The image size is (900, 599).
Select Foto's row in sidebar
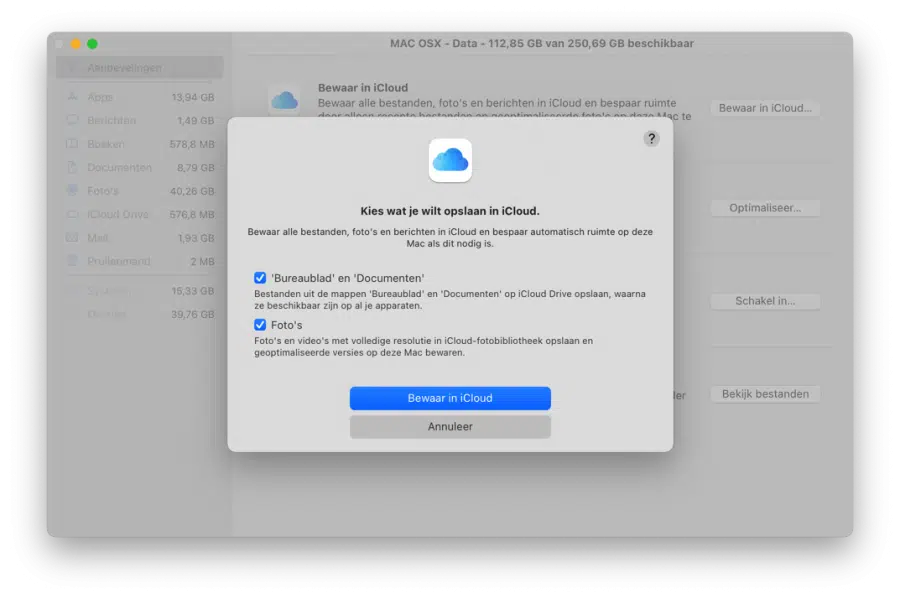pyautogui.click(x=139, y=190)
